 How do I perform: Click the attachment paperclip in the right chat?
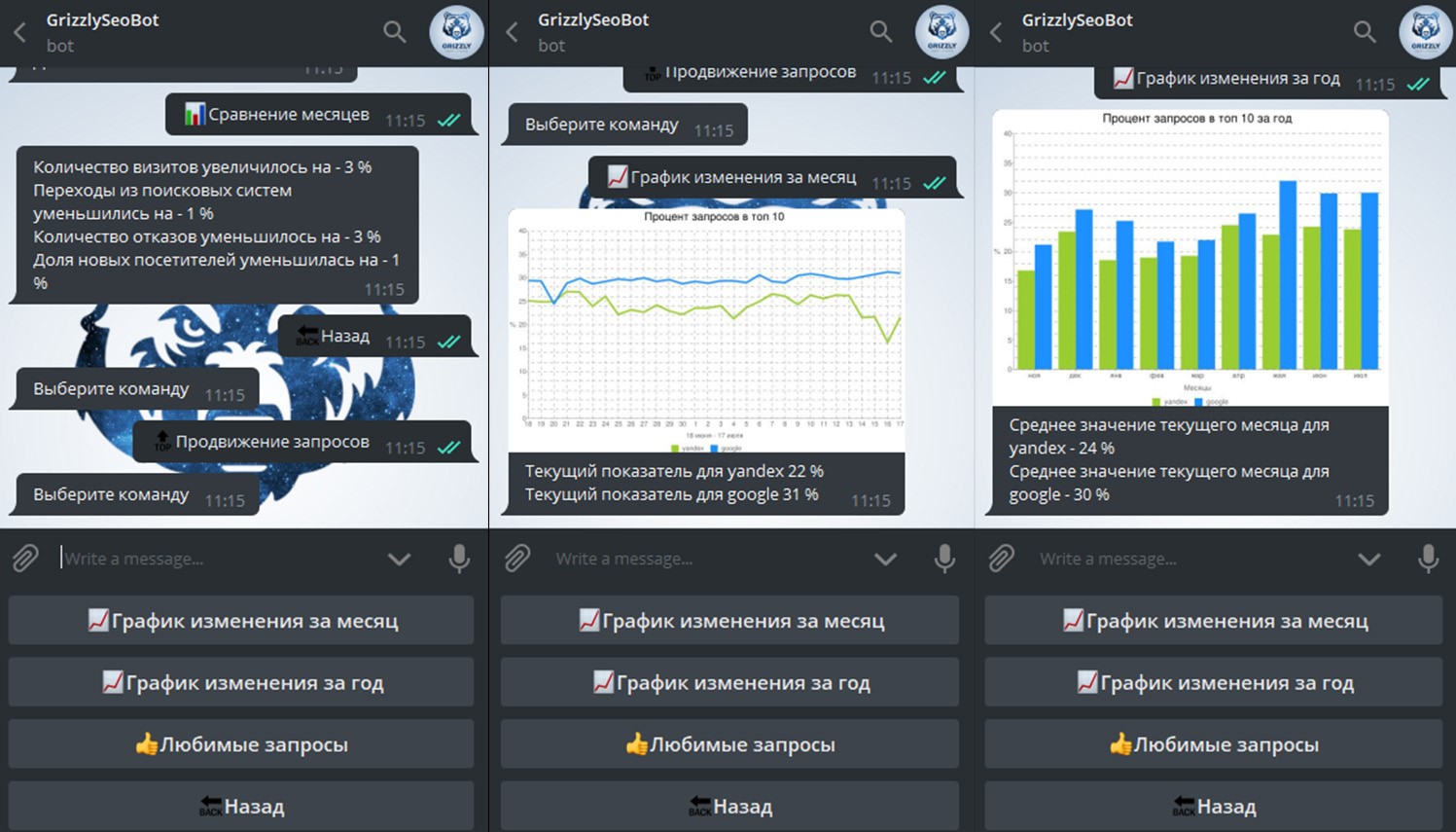click(x=1002, y=559)
